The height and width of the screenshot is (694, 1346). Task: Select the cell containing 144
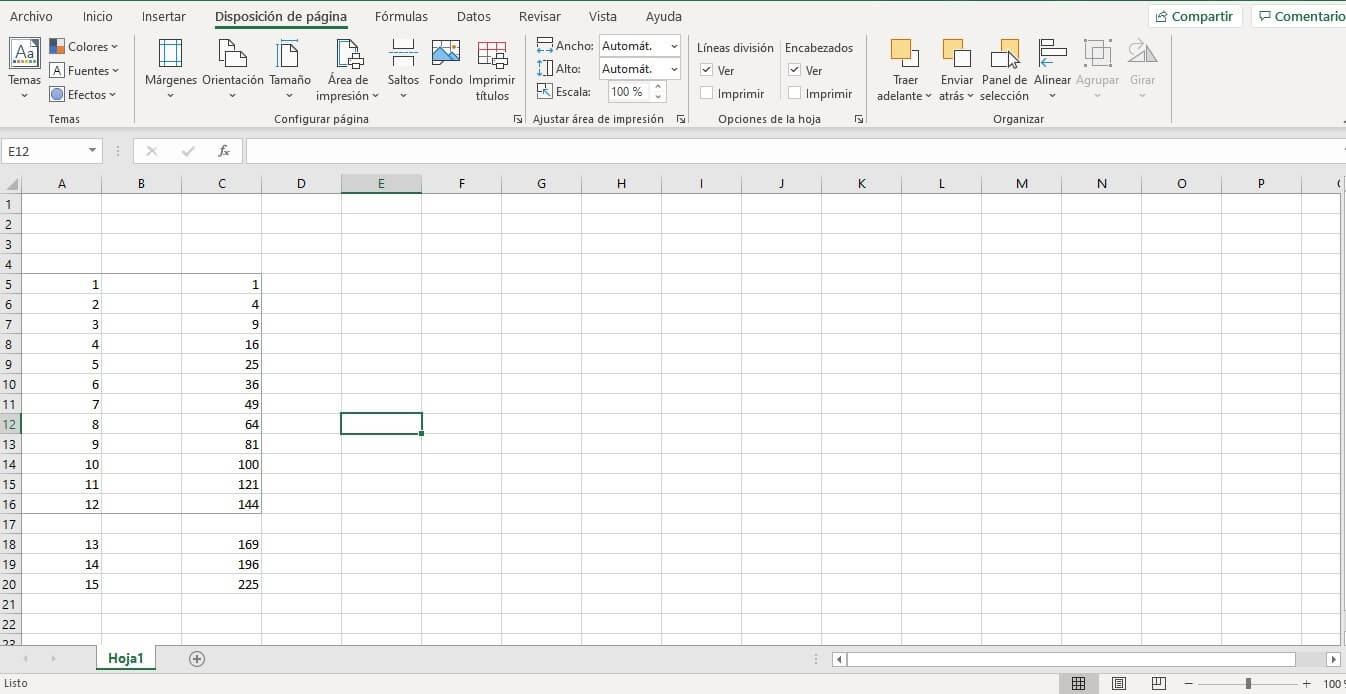pyautogui.click(x=221, y=504)
